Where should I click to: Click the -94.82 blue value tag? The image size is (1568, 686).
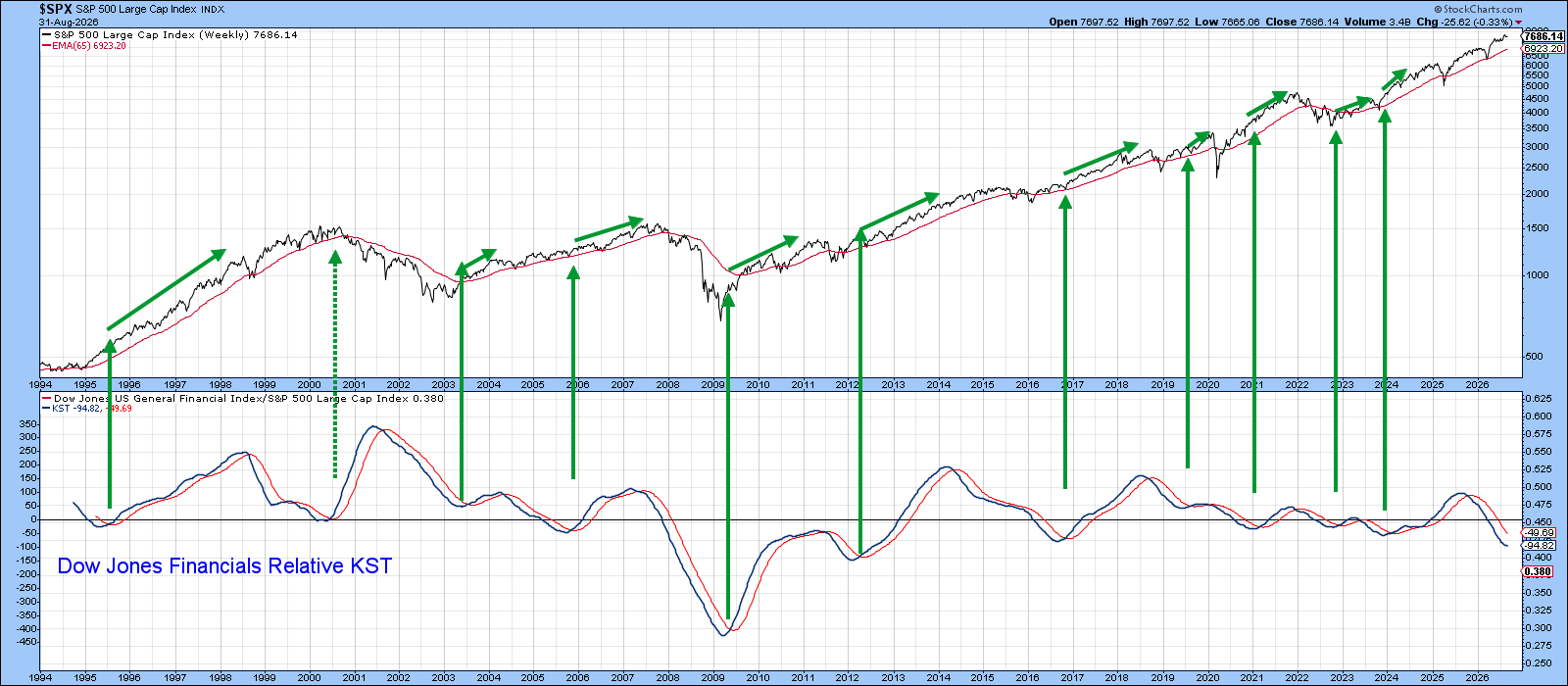pyautogui.click(x=1540, y=545)
